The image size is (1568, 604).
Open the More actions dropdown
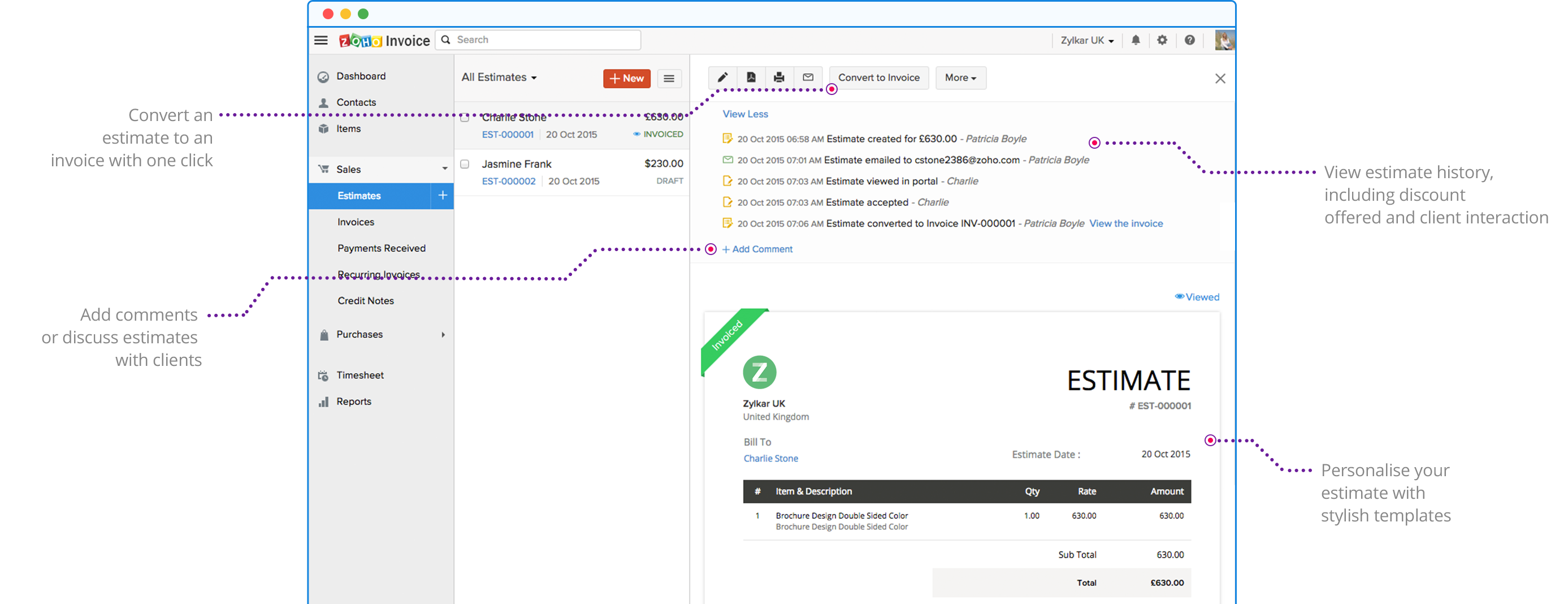pos(960,78)
